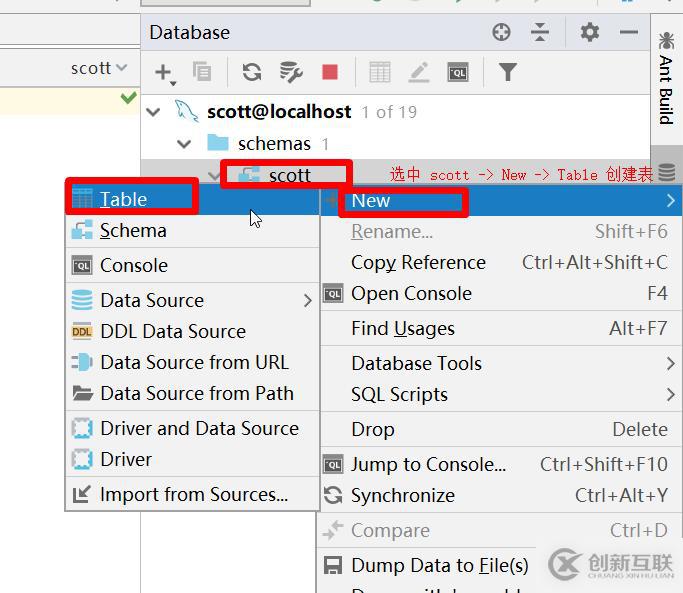Open Database panel settings gear
The width and height of the screenshot is (683, 593).
click(590, 32)
